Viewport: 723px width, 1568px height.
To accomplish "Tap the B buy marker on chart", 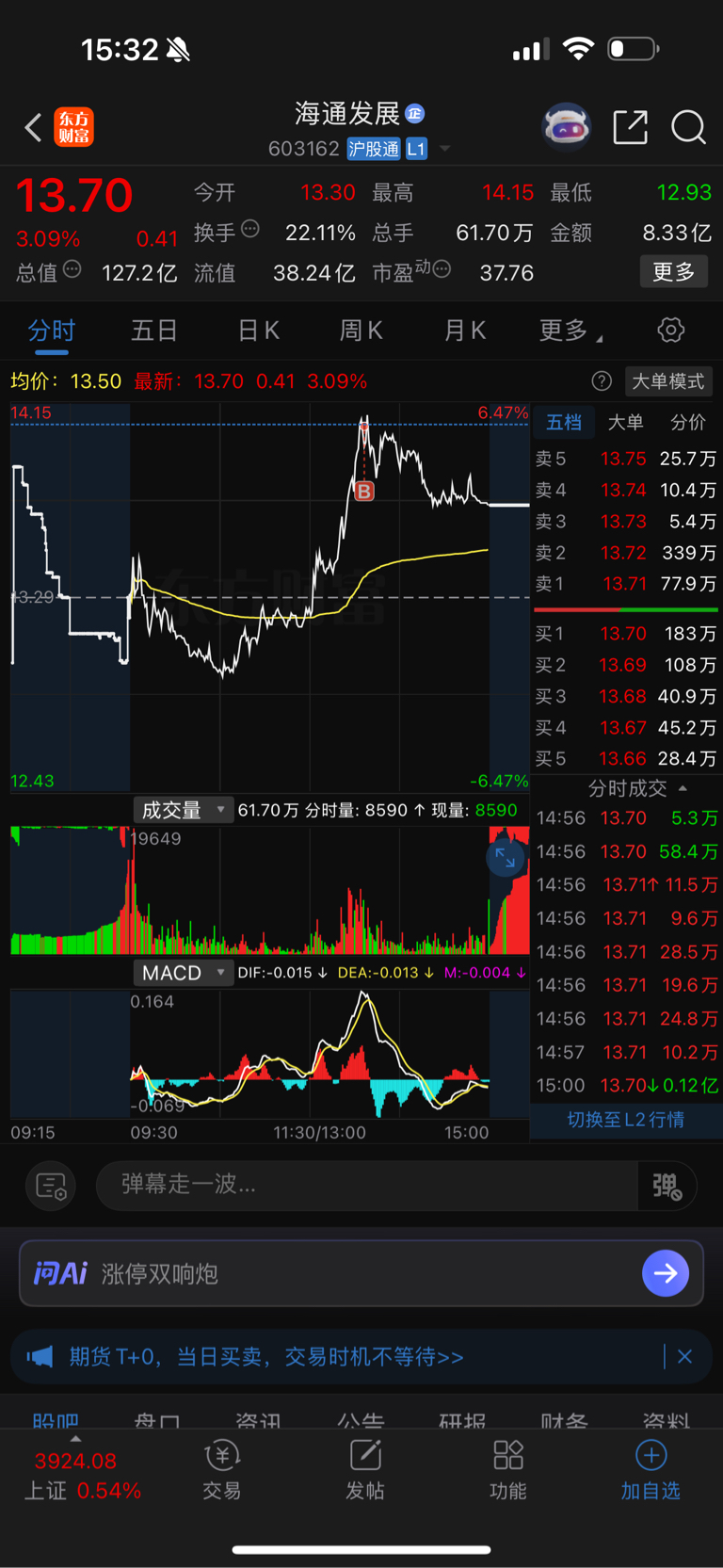I will point(364,491).
